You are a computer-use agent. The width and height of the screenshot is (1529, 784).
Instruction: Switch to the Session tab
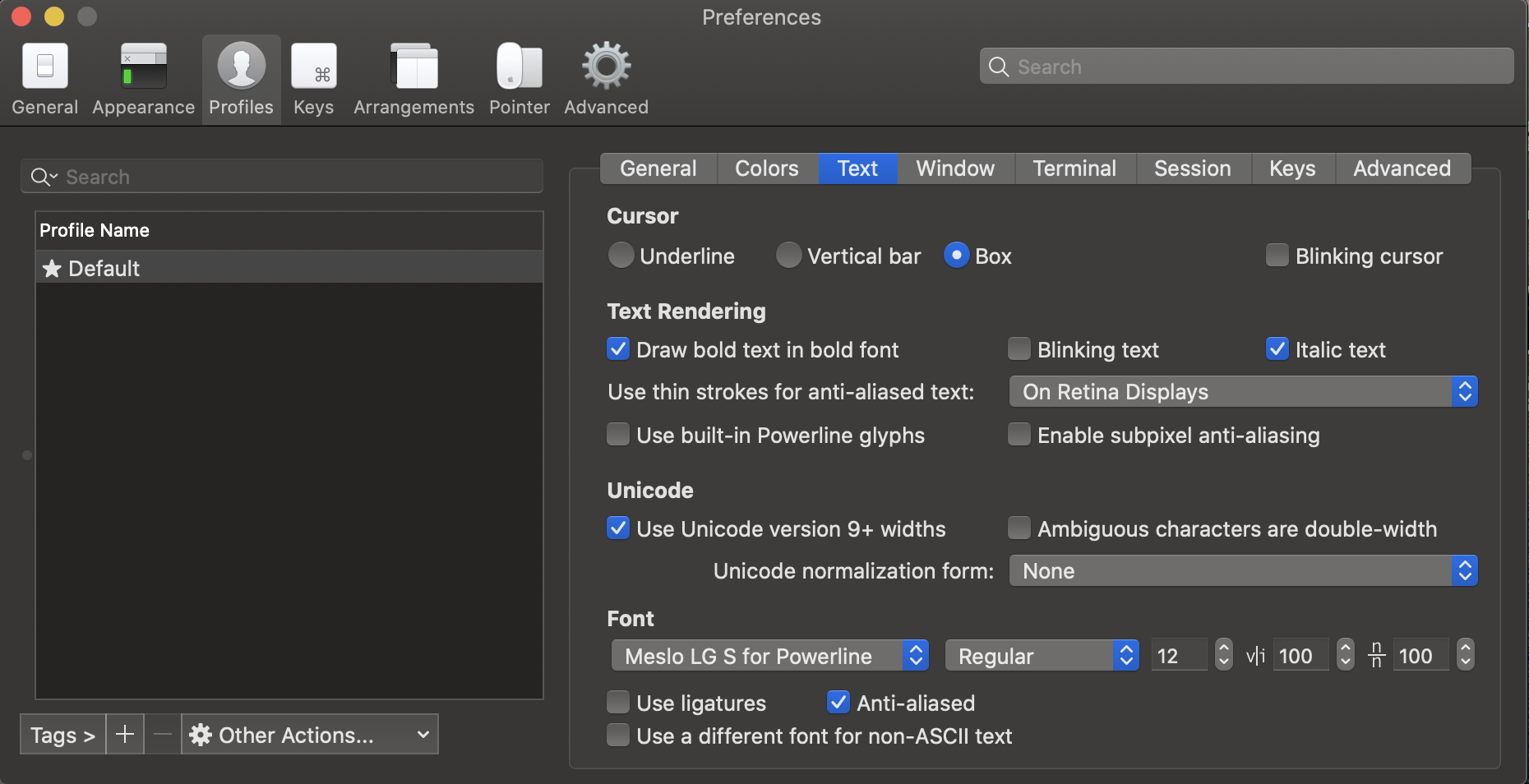coord(1193,168)
